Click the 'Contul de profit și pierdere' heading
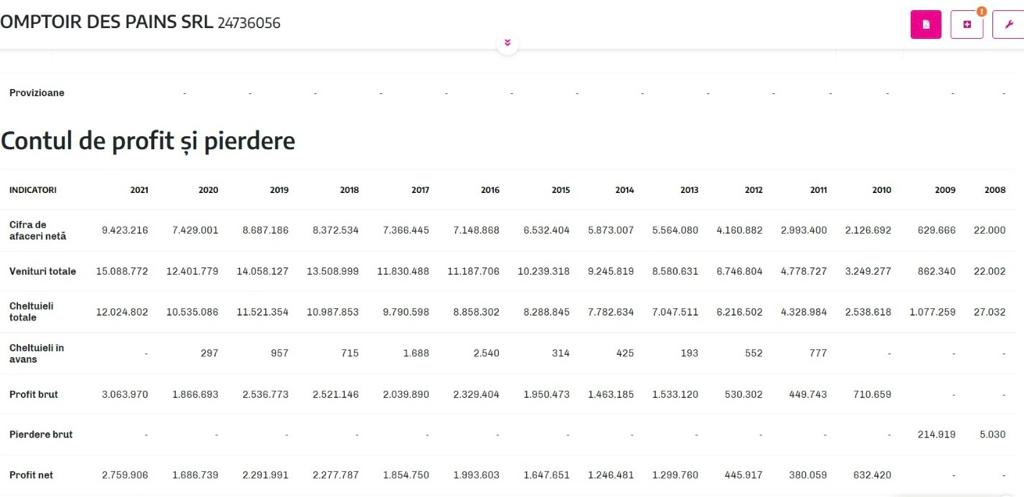Image resolution: width=1024 pixels, height=497 pixels. tap(148, 141)
